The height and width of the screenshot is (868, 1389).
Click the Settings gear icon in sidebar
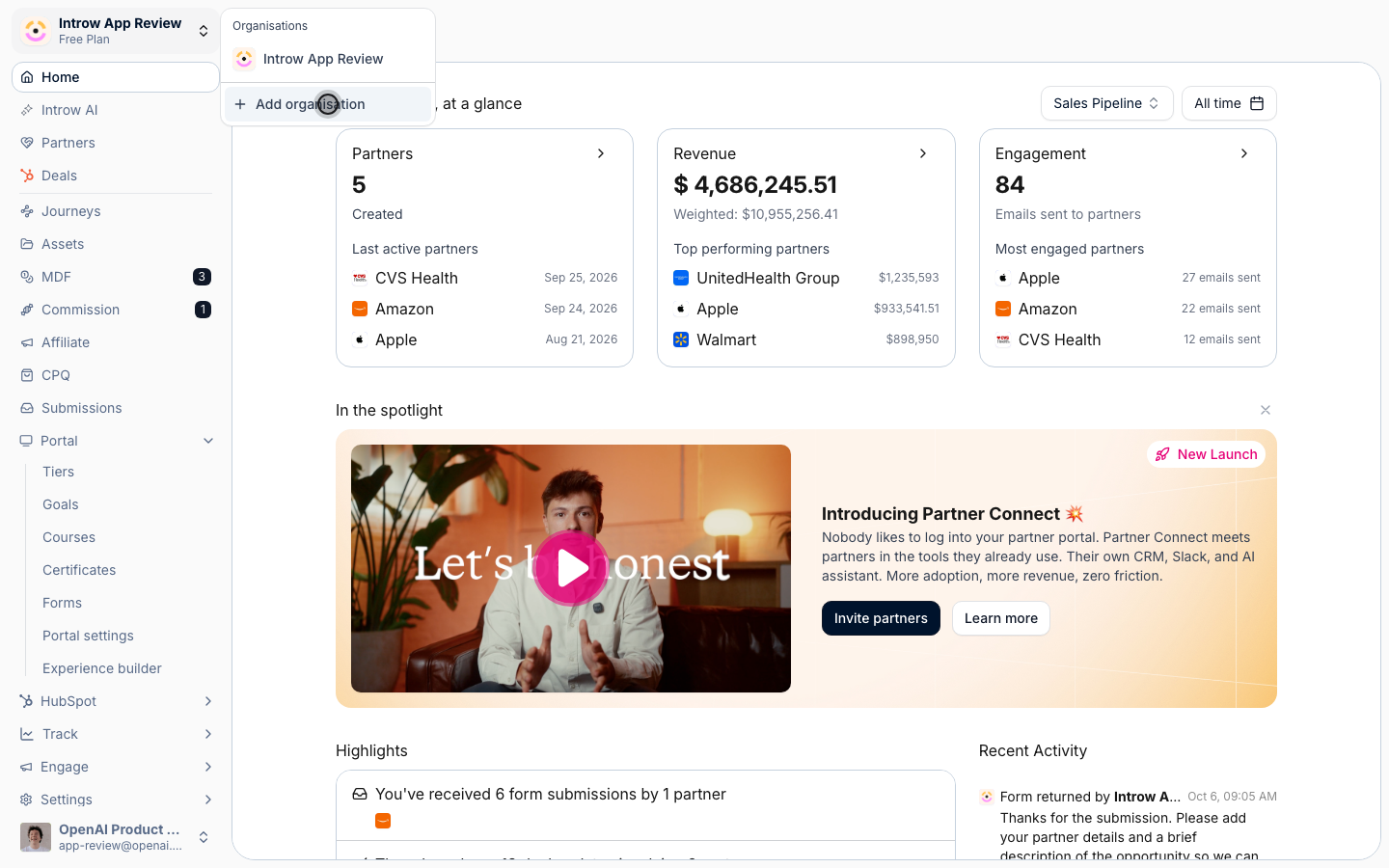coord(27,800)
